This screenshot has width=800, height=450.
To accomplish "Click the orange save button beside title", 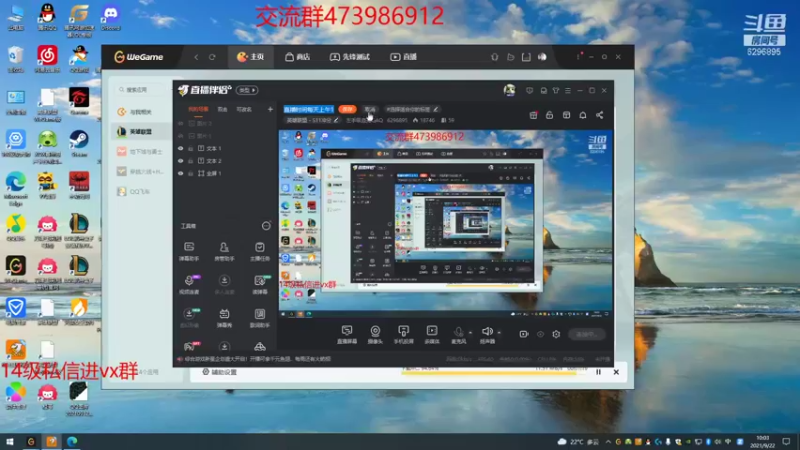I will (x=347, y=109).
